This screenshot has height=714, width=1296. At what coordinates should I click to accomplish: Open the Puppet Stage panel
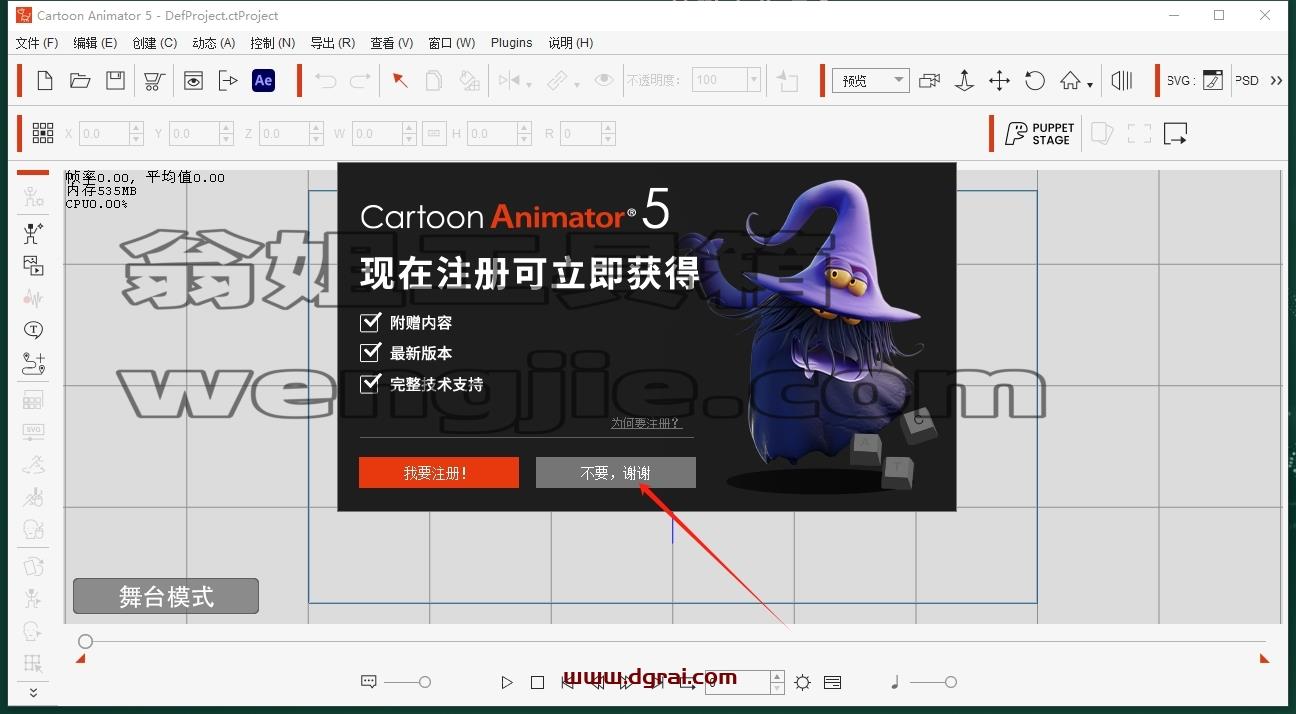point(1040,134)
